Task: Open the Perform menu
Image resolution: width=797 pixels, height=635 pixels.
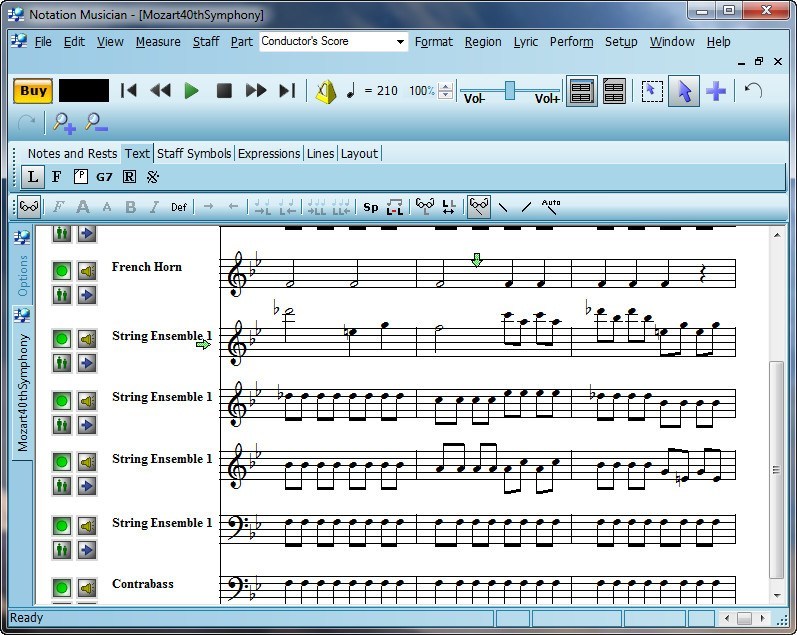Action: point(571,42)
